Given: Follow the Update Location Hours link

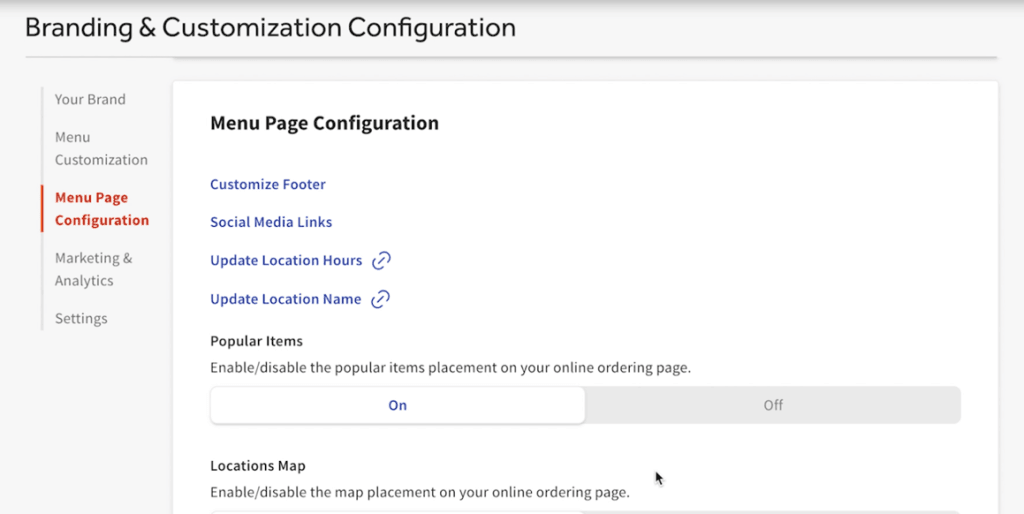Looking at the screenshot, I should (x=286, y=260).
